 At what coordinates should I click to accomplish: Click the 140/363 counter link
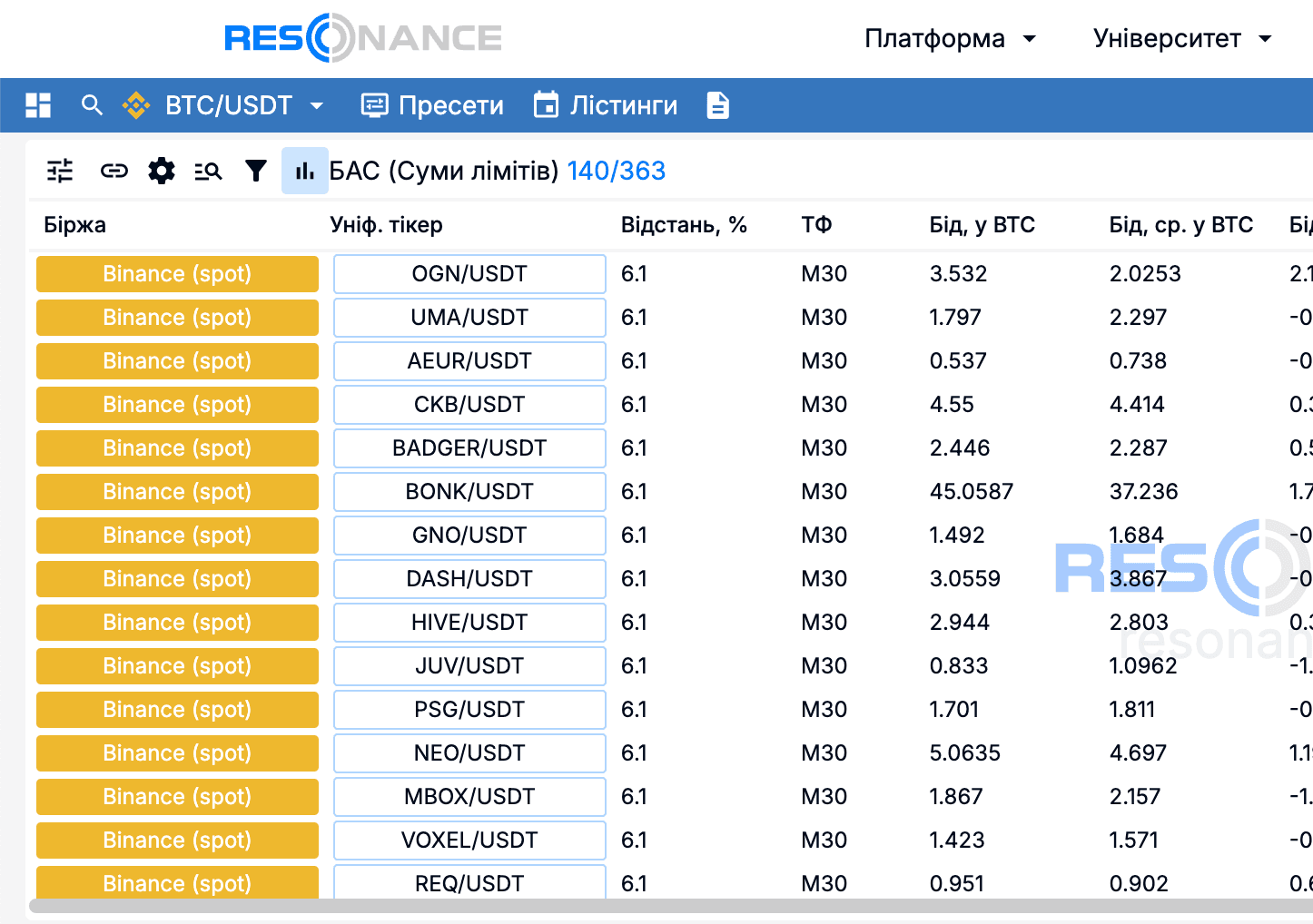tap(617, 171)
